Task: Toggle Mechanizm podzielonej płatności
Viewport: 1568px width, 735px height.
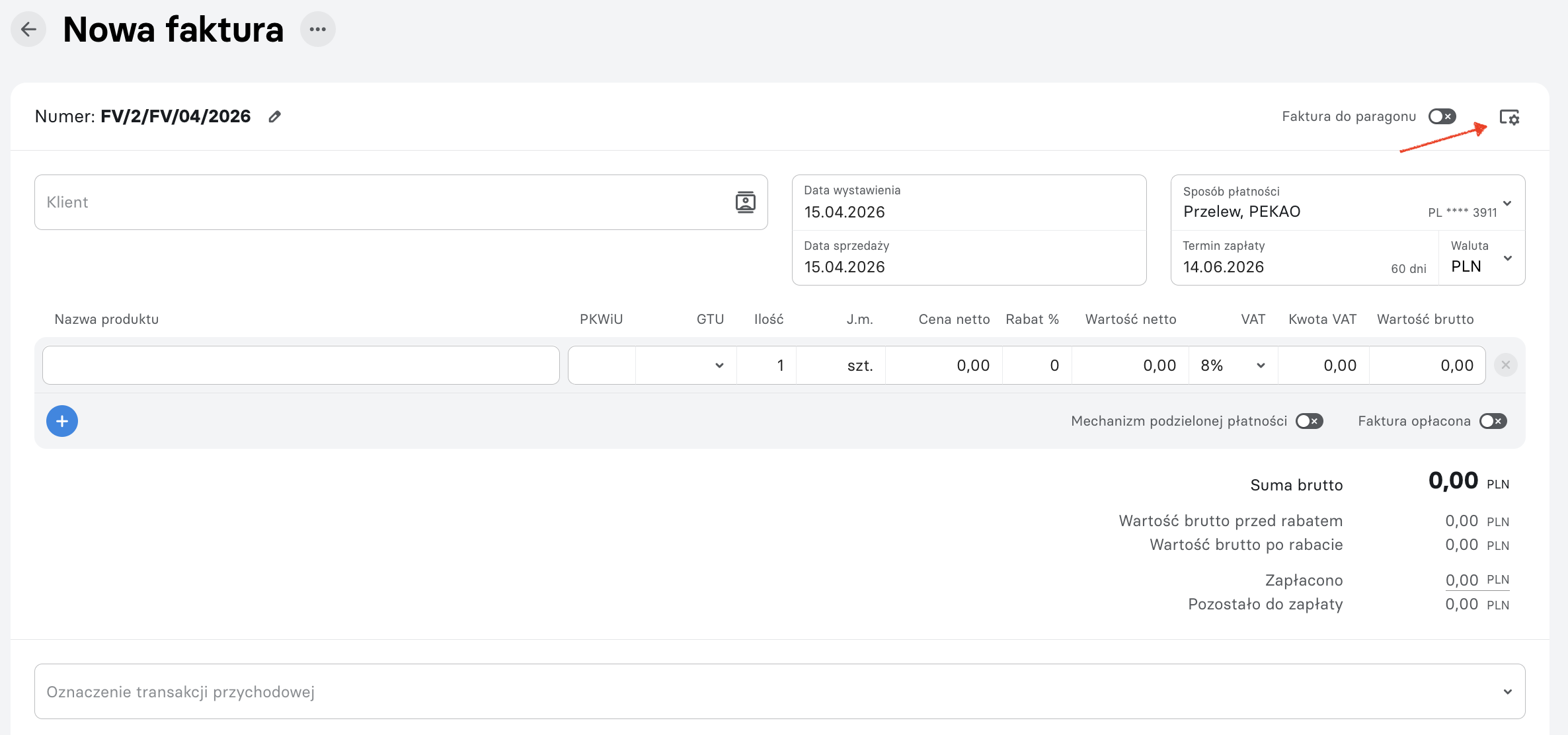Action: coord(1309,421)
